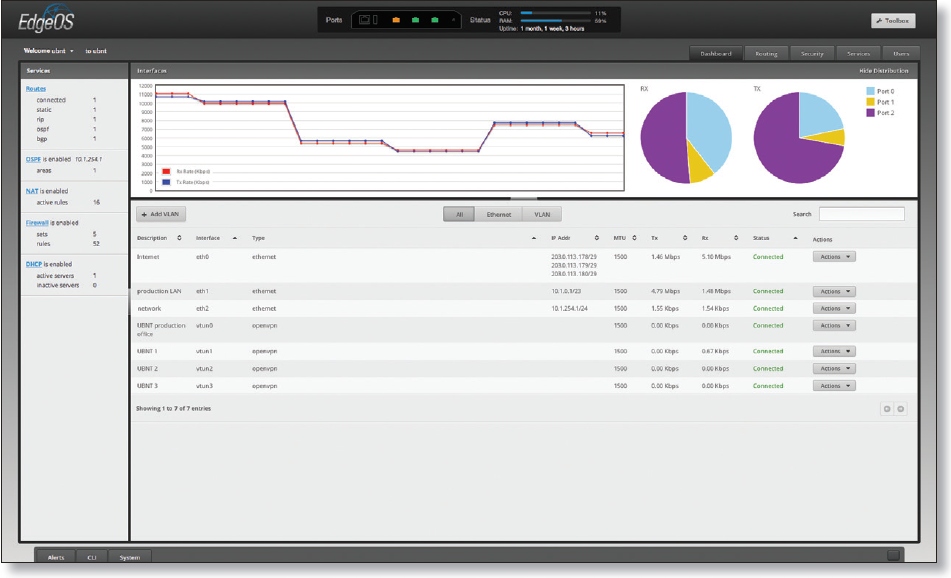This screenshot has height=578, width=951.
Task: Sort by IP Addr column
Action: point(574,238)
